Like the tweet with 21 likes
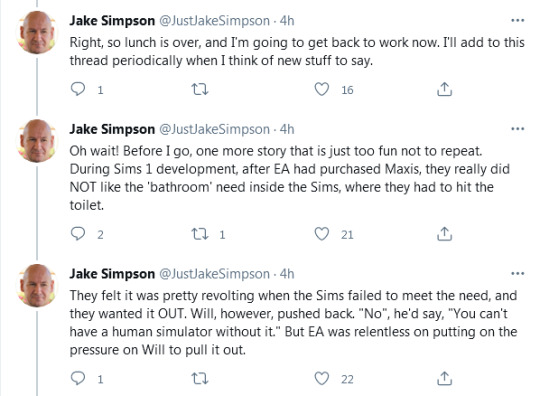This screenshot has width=540, height=396. [x=322, y=234]
